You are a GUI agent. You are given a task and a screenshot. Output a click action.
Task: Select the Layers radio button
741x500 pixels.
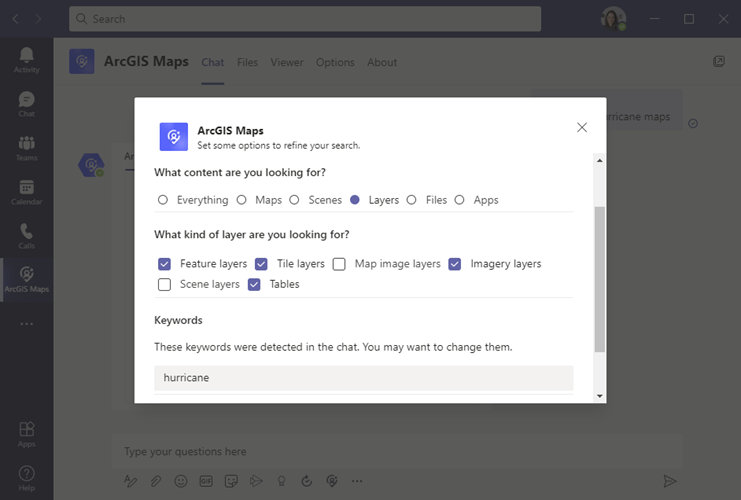355,200
